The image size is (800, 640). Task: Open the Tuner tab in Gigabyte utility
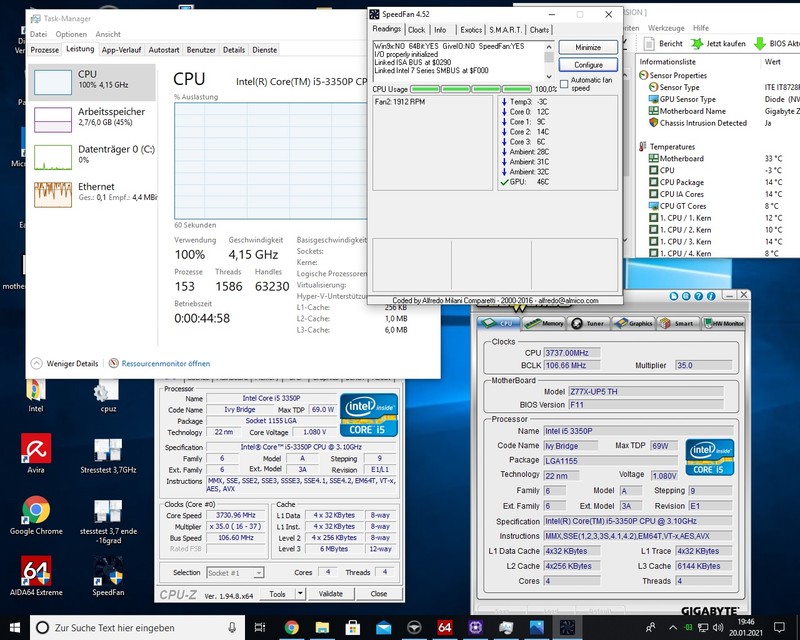point(590,323)
